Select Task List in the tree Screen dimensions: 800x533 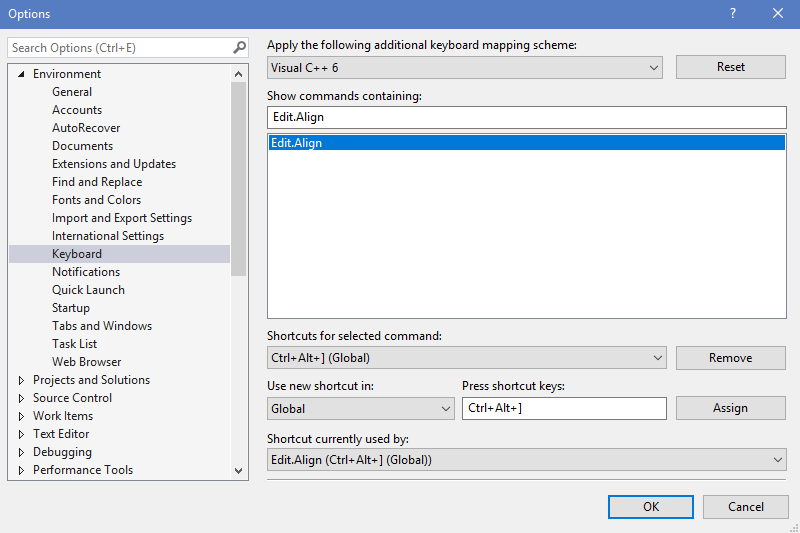pos(74,344)
